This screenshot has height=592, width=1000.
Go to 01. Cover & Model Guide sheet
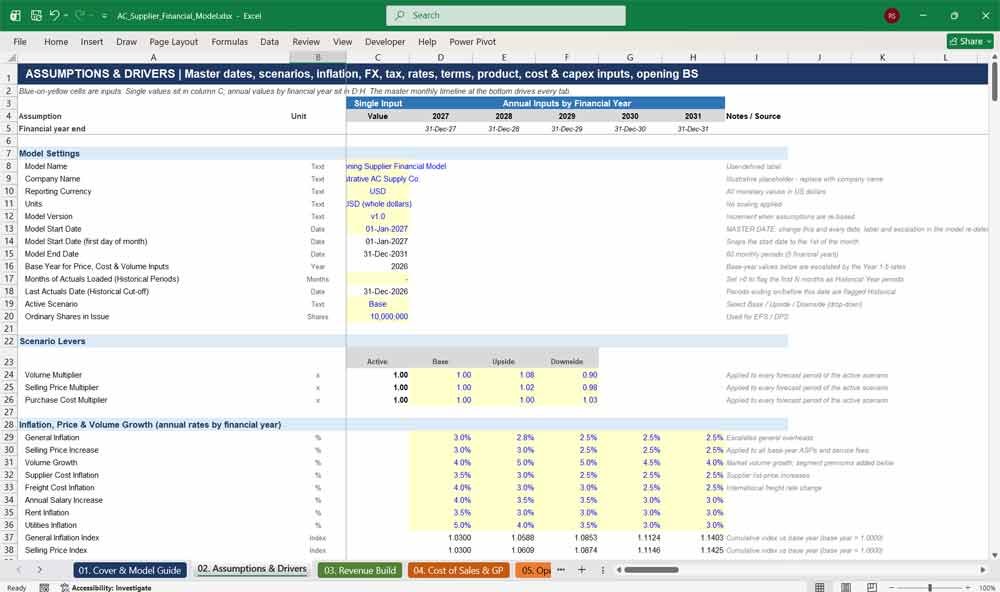129,570
